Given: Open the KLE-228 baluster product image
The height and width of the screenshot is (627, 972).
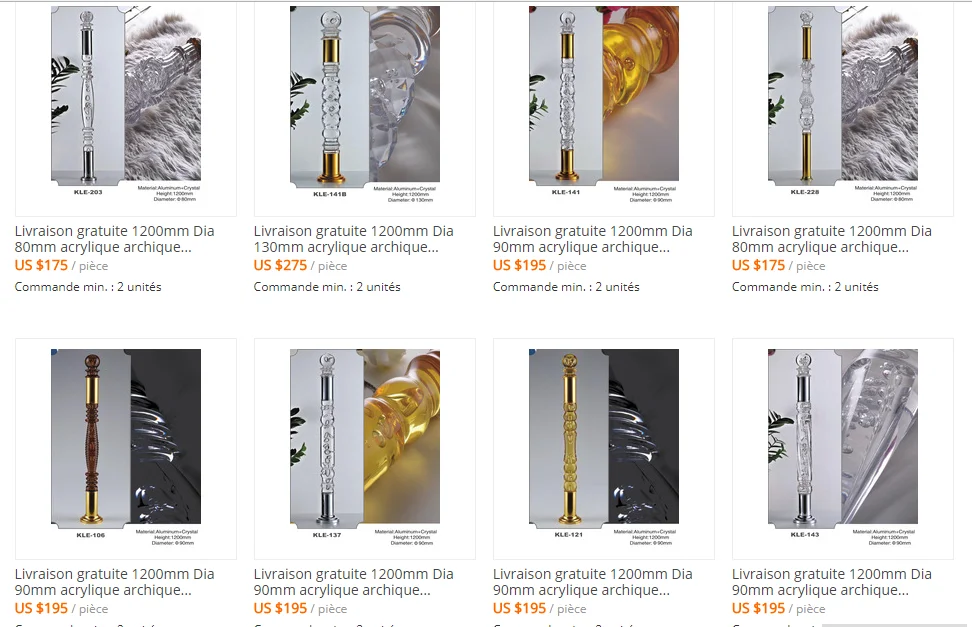Looking at the screenshot, I should pos(842,105).
